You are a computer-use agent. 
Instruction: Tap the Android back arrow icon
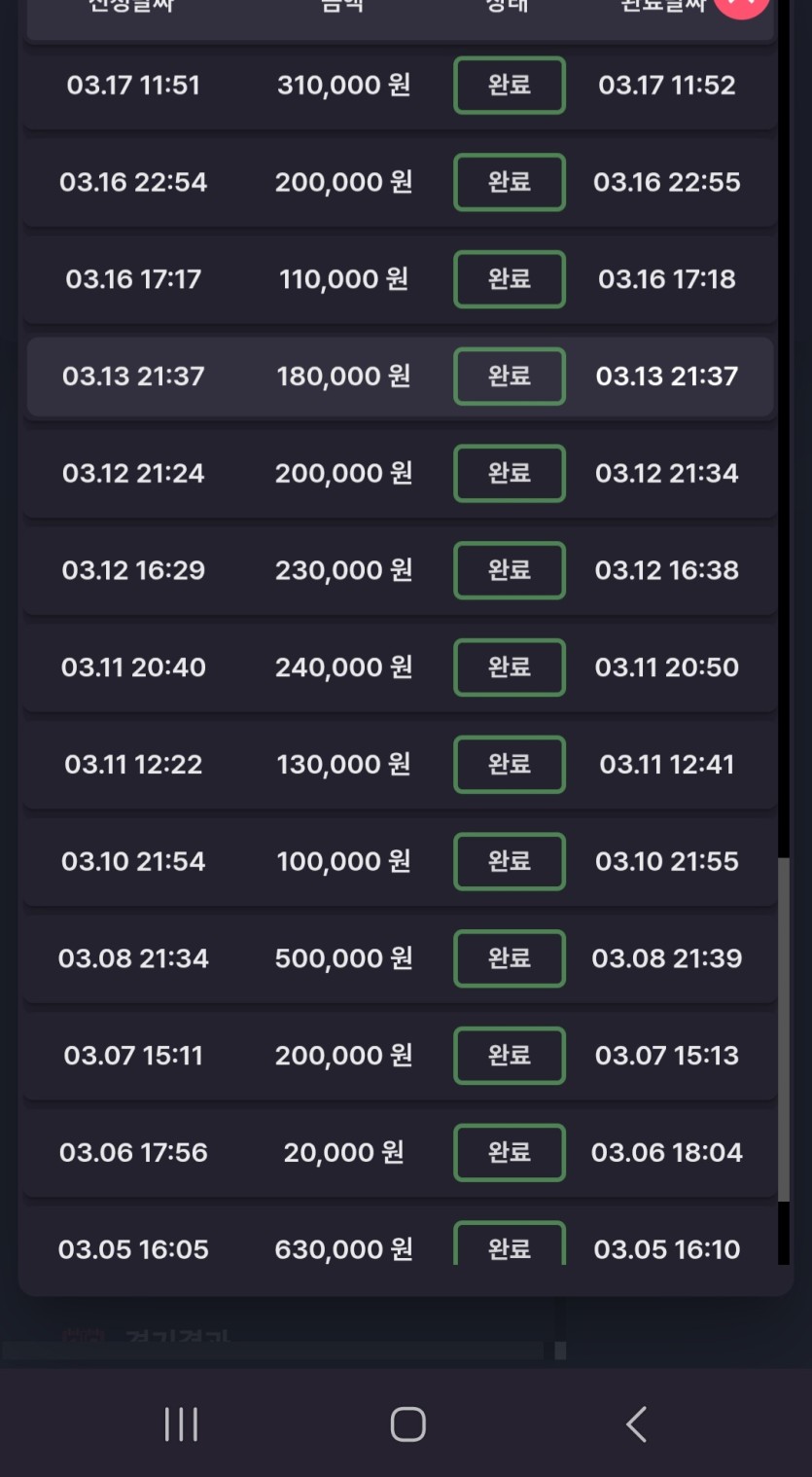[x=636, y=1424]
